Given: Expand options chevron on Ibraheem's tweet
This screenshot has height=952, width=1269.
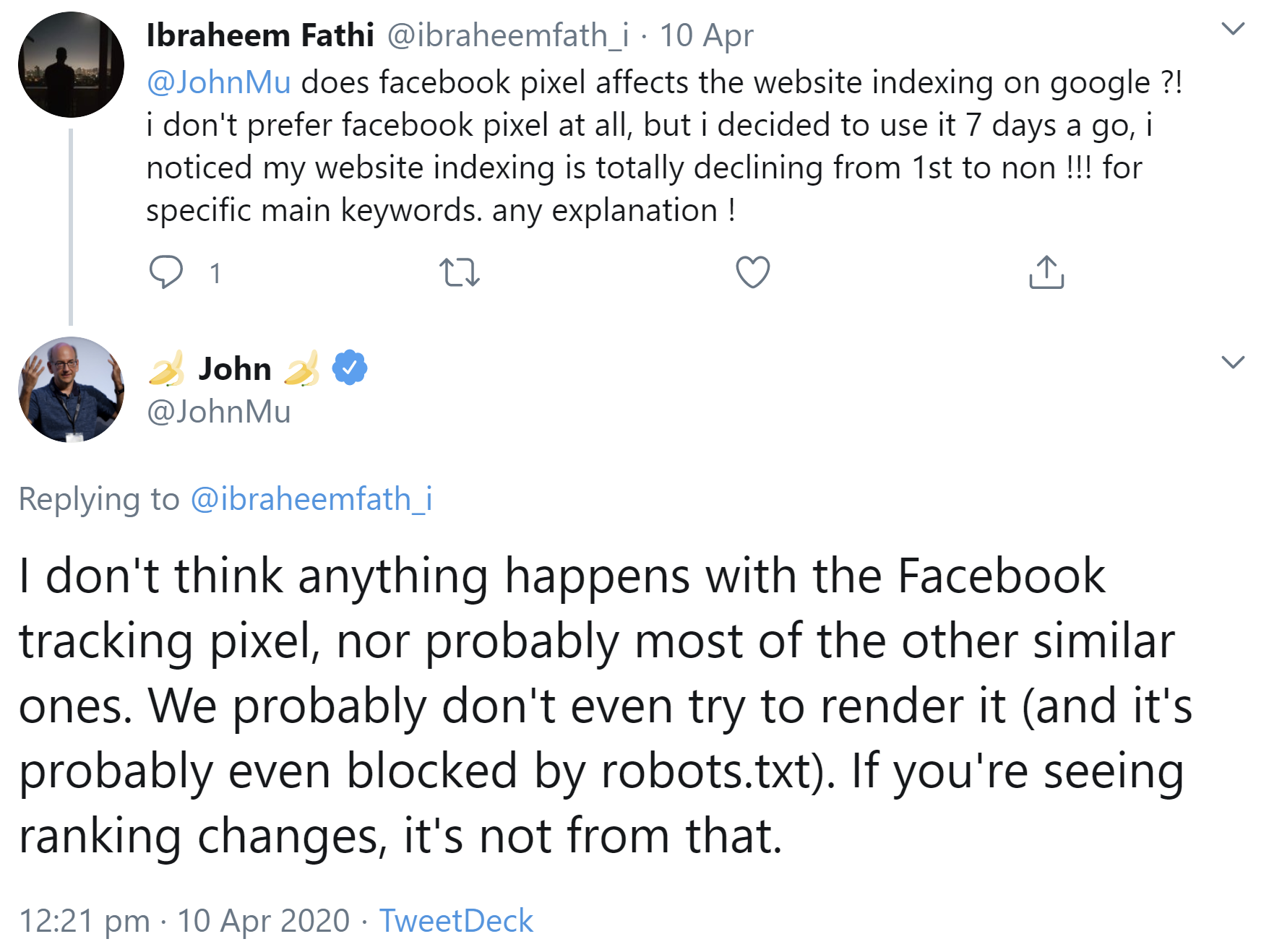Looking at the screenshot, I should (x=1232, y=29).
